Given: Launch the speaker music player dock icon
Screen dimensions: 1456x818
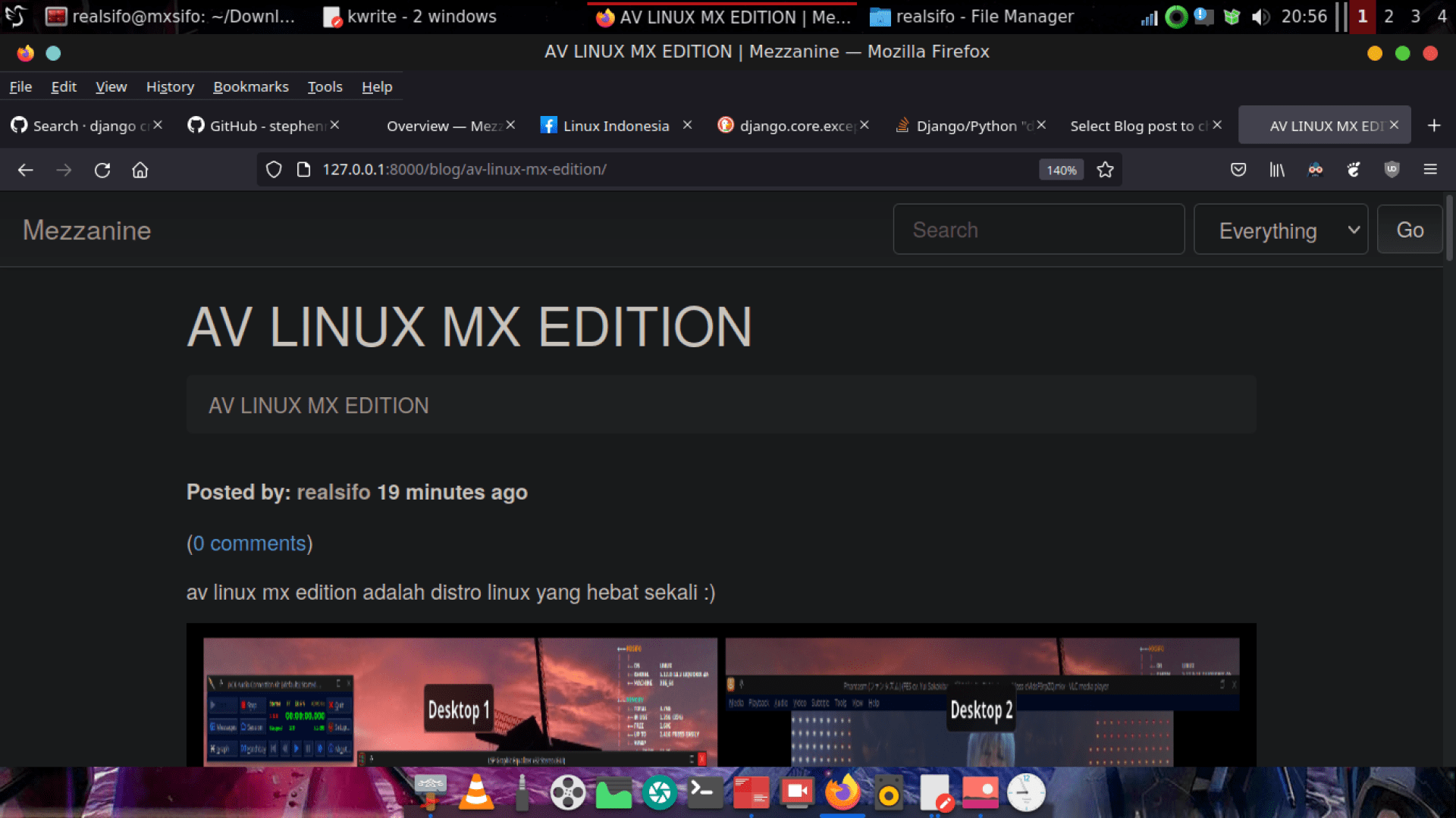Looking at the screenshot, I should point(889,793).
